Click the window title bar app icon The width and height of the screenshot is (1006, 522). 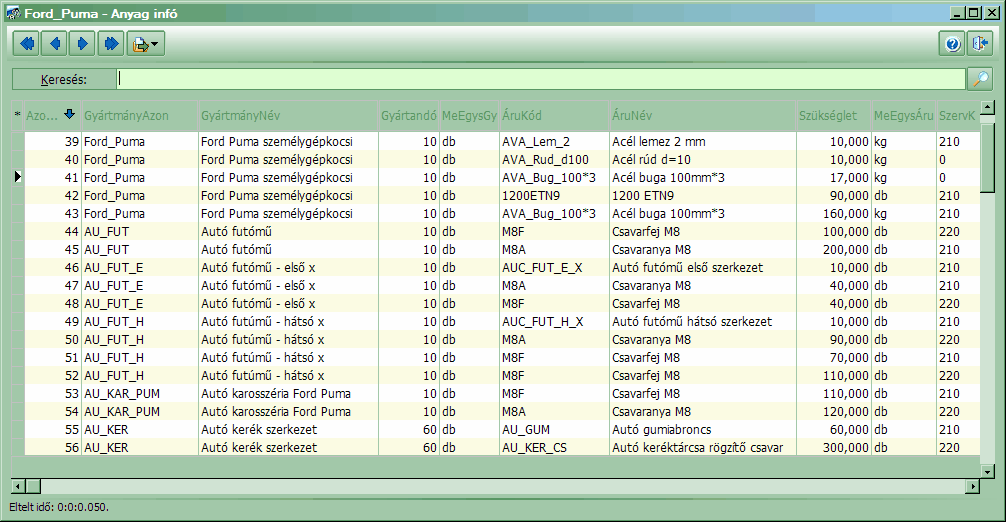pyautogui.click(x=13, y=13)
